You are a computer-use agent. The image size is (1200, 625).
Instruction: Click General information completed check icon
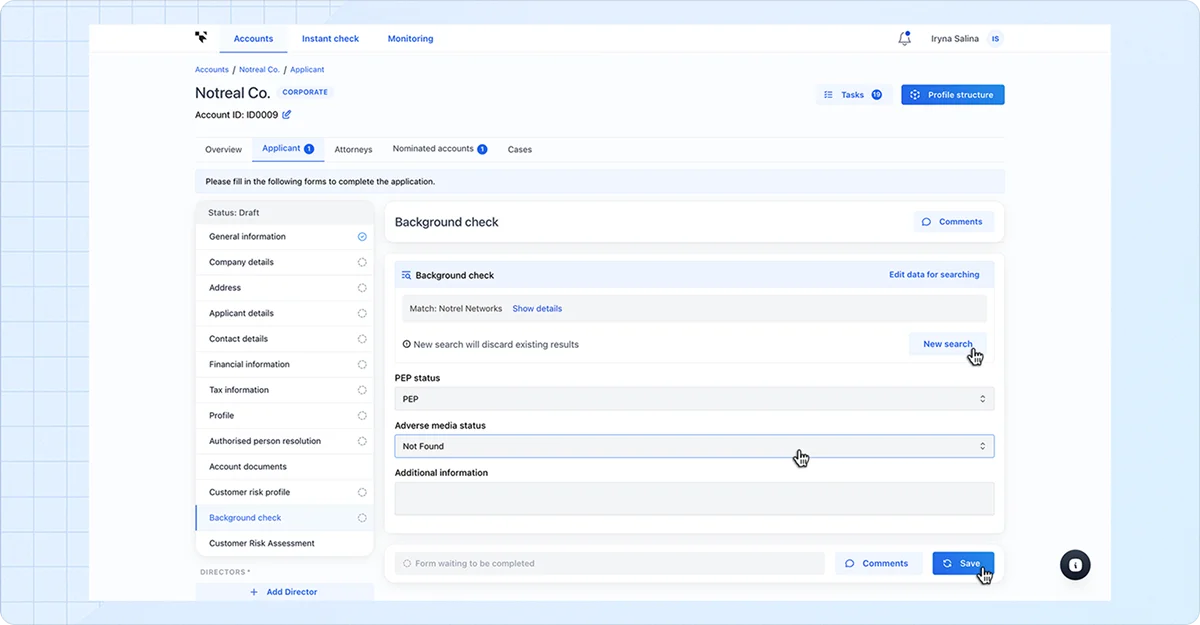362,237
